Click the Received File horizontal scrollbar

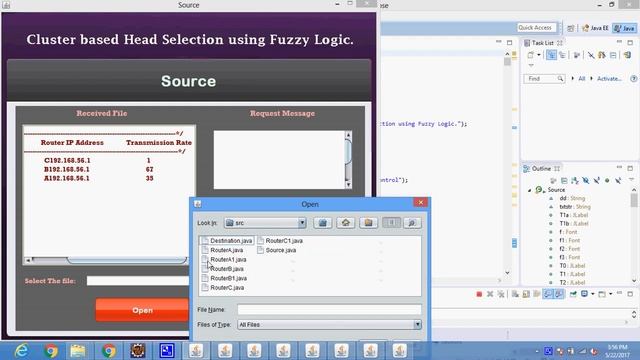[108, 260]
